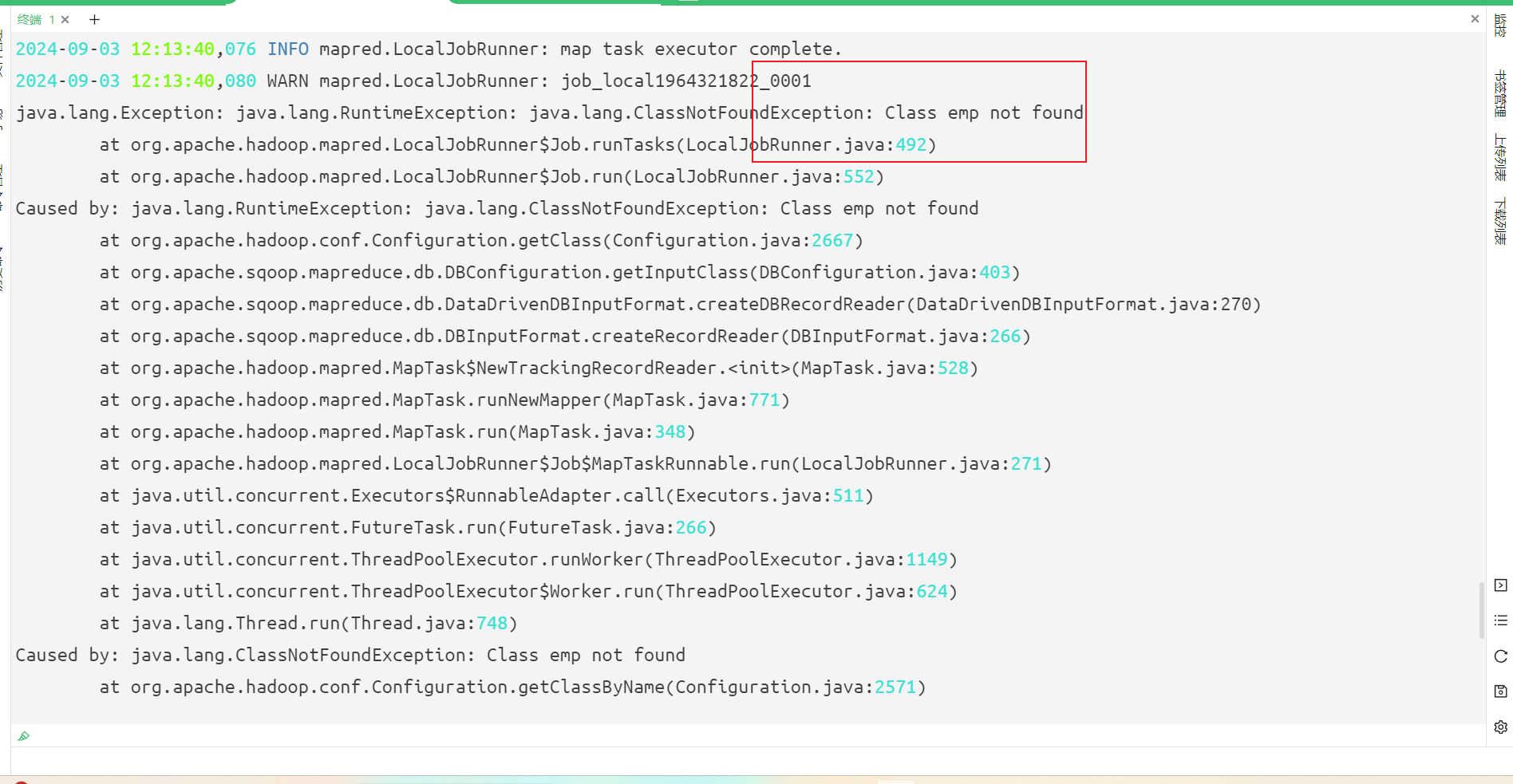The height and width of the screenshot is (784, 1513).
Task: Open the 下载列表 side panel tab
Action: pyautogui.click(x=1500, y=221)
